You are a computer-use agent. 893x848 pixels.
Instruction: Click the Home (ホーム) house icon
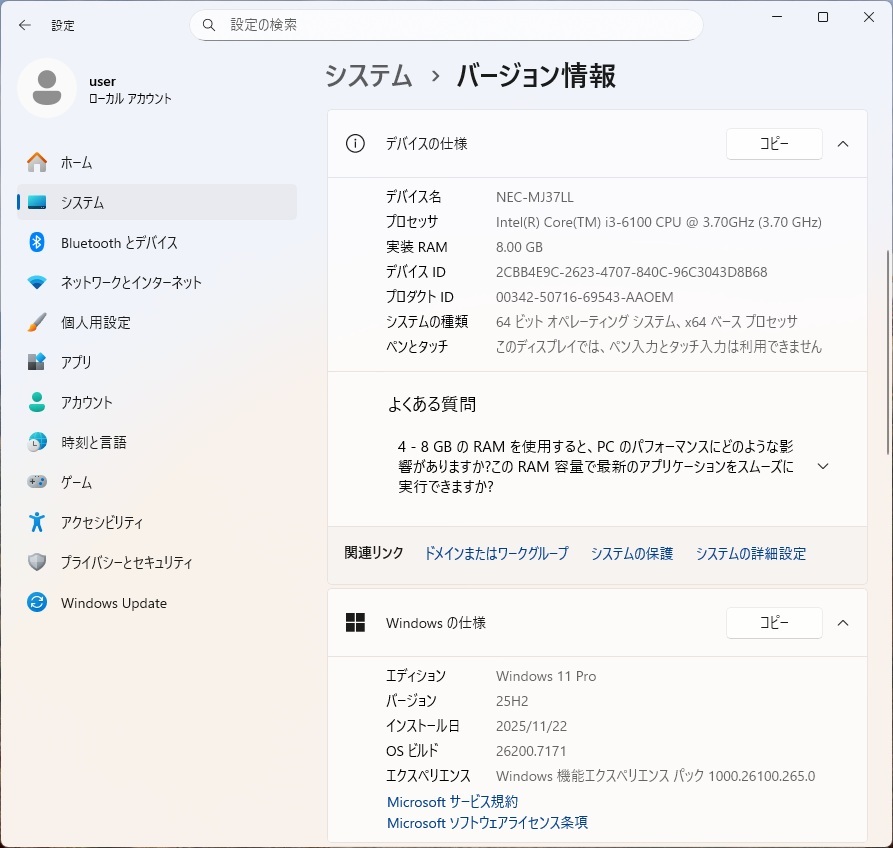(x=37, y=162)
